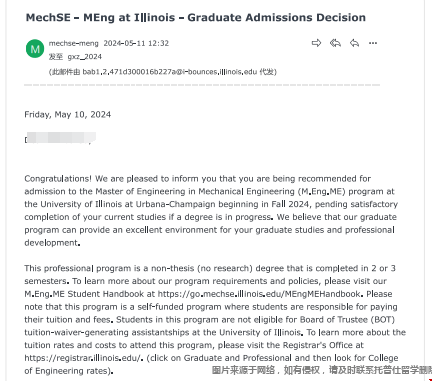Open the mechse-meng sender name

[74, 43]
